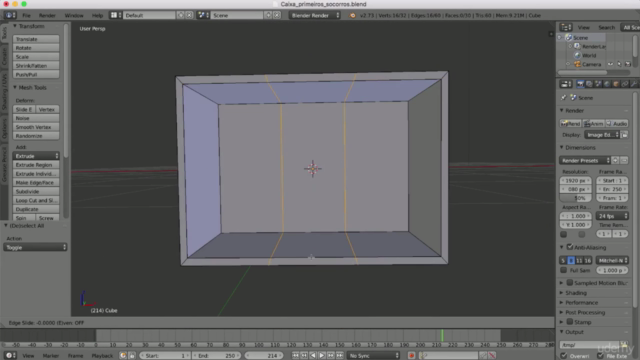Select the Render Layers properties tab icon
The width and height of the screenshot is (640, 360).
pyautogui.click(x=589, y=84)
